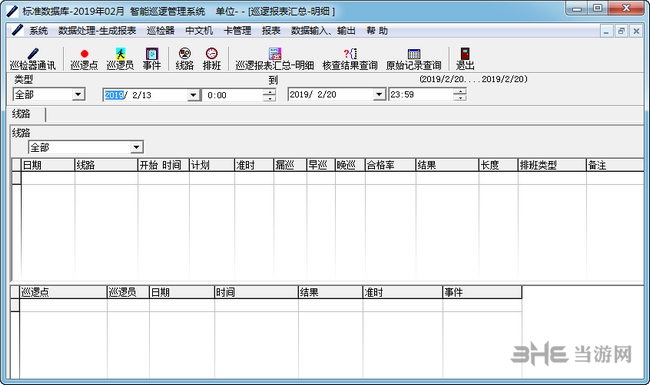Click the 线路 column header

[106, 165]
